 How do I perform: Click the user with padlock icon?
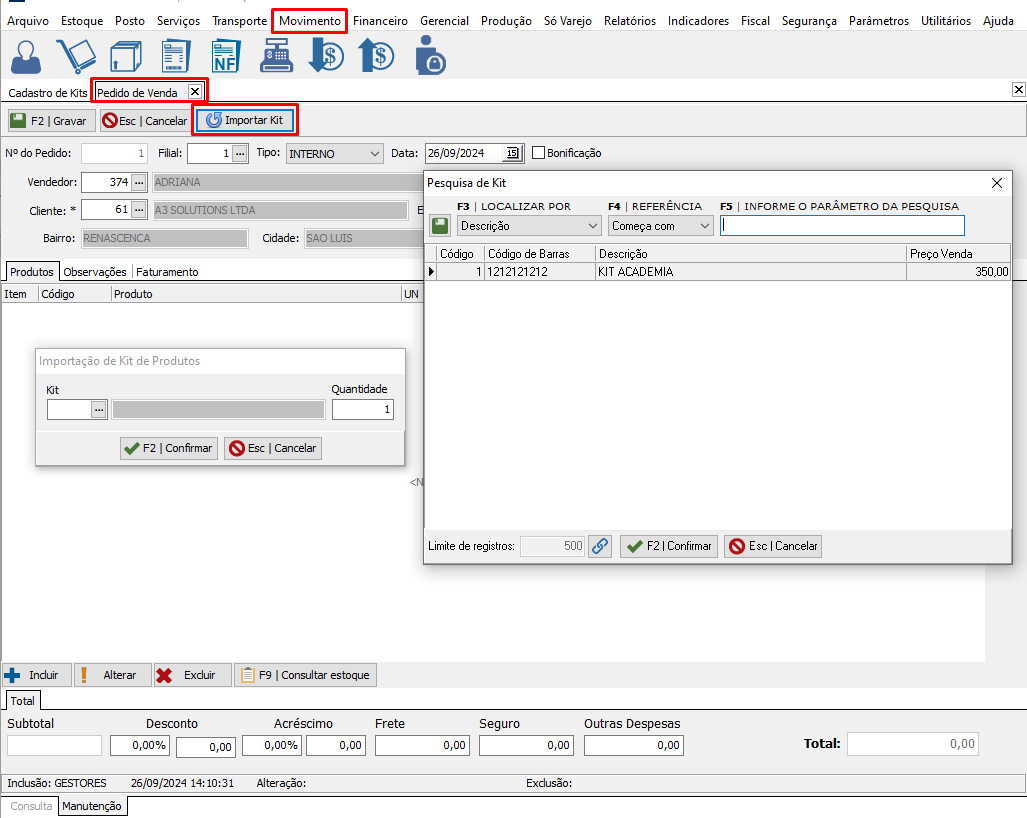point(430,56)
